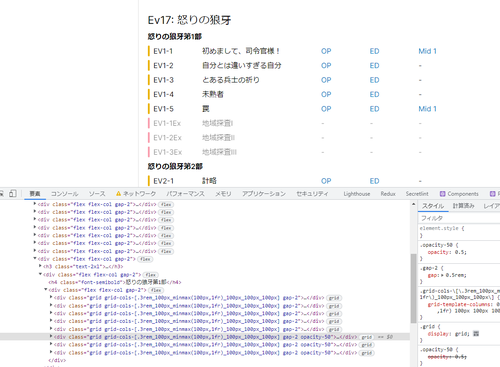Open the ネットワーク tab
The image size is (500, 367).
coord(139,194)
